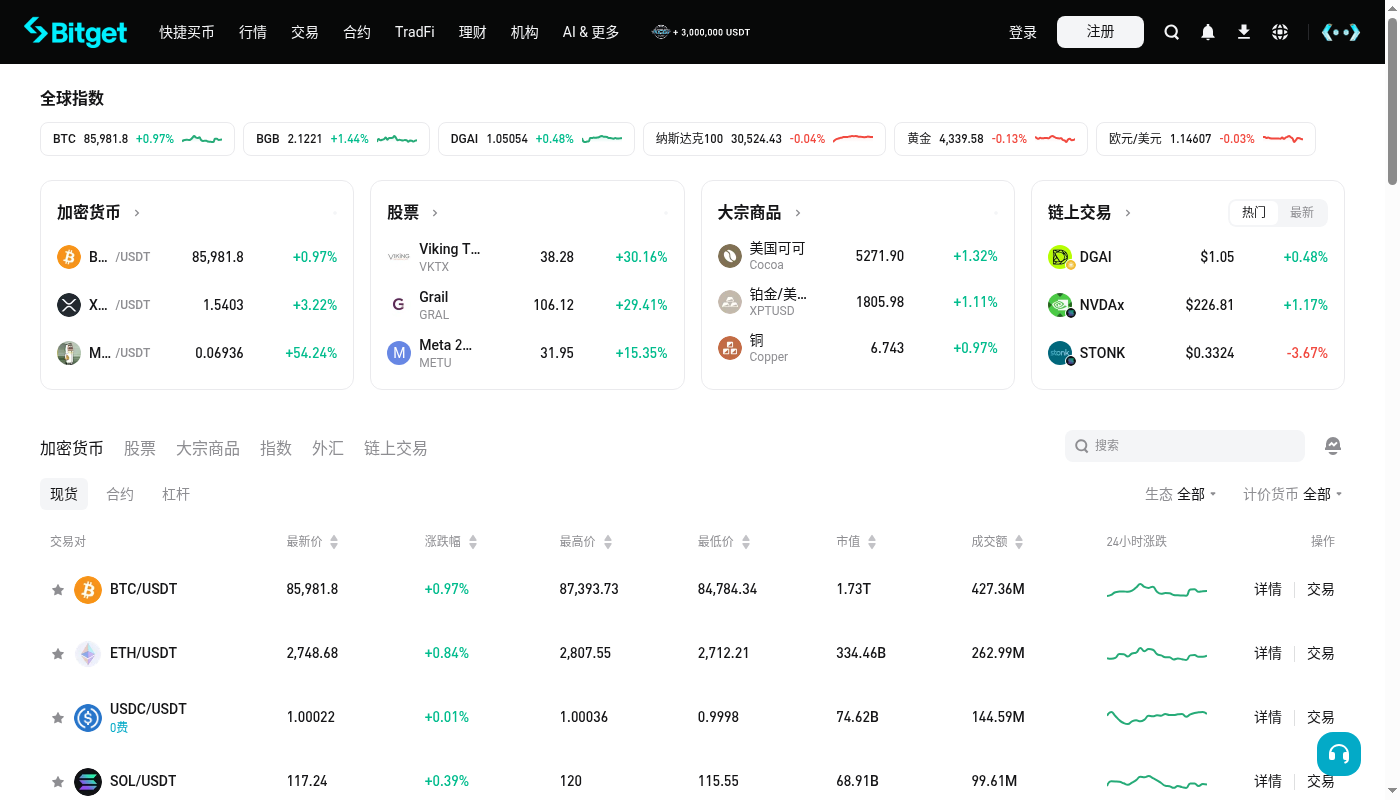Switch on-chain card to 最新
The height and width of the screenshot is (800, 1400).
pyautogui.click(x=1302, y=212)
